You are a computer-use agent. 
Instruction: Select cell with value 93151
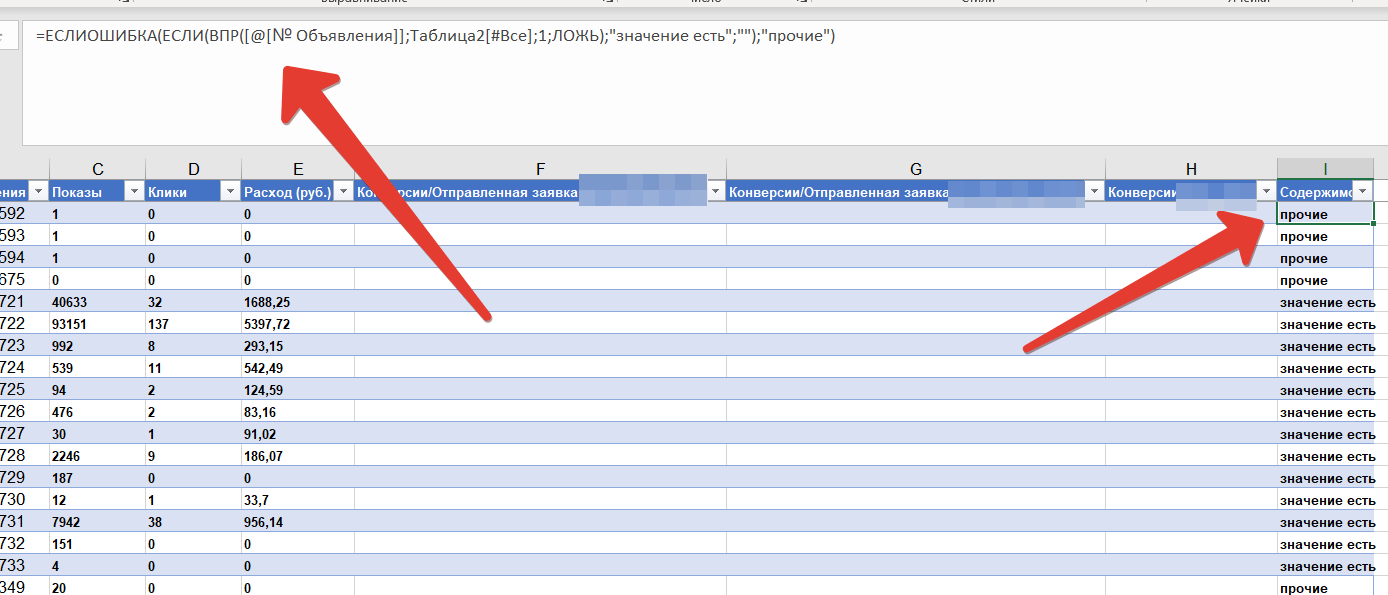point(97,324)
